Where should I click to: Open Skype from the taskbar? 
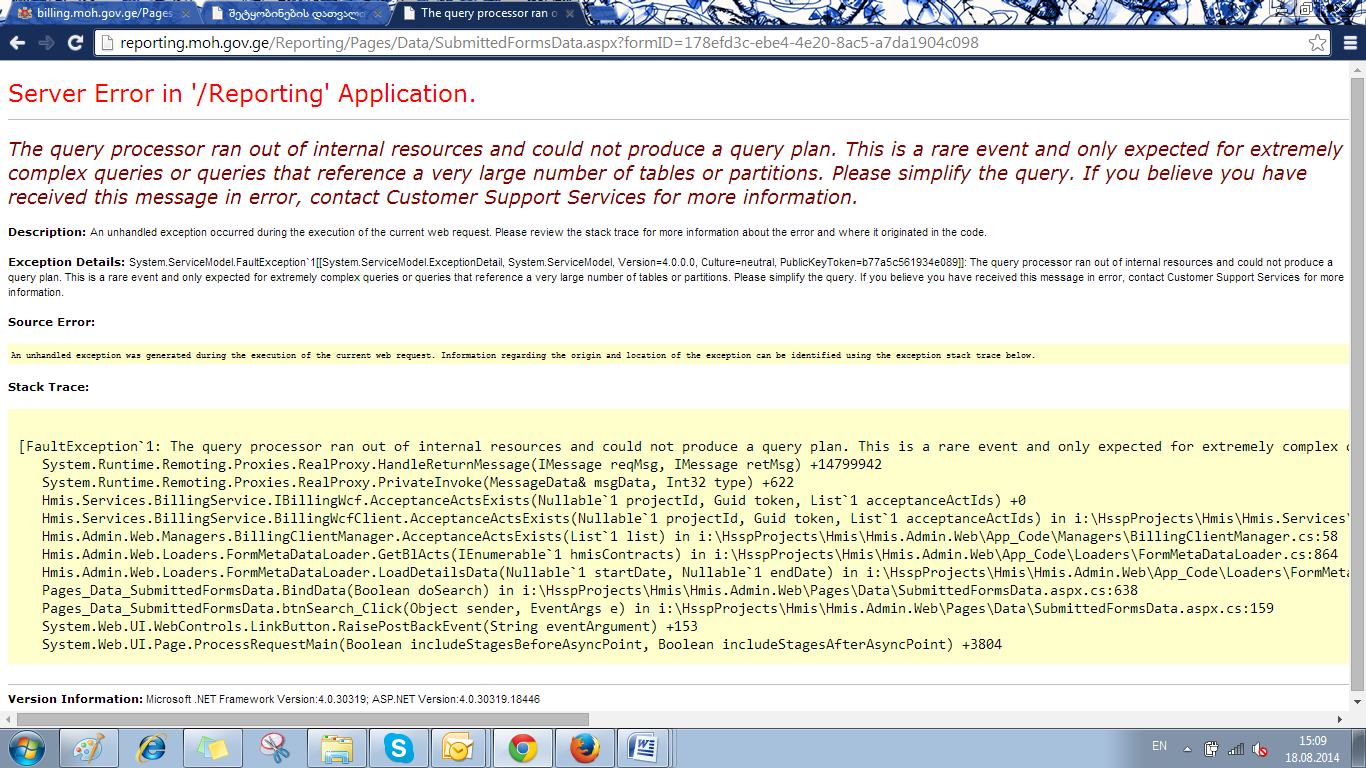pyautogui.click(x=399, y=748)
